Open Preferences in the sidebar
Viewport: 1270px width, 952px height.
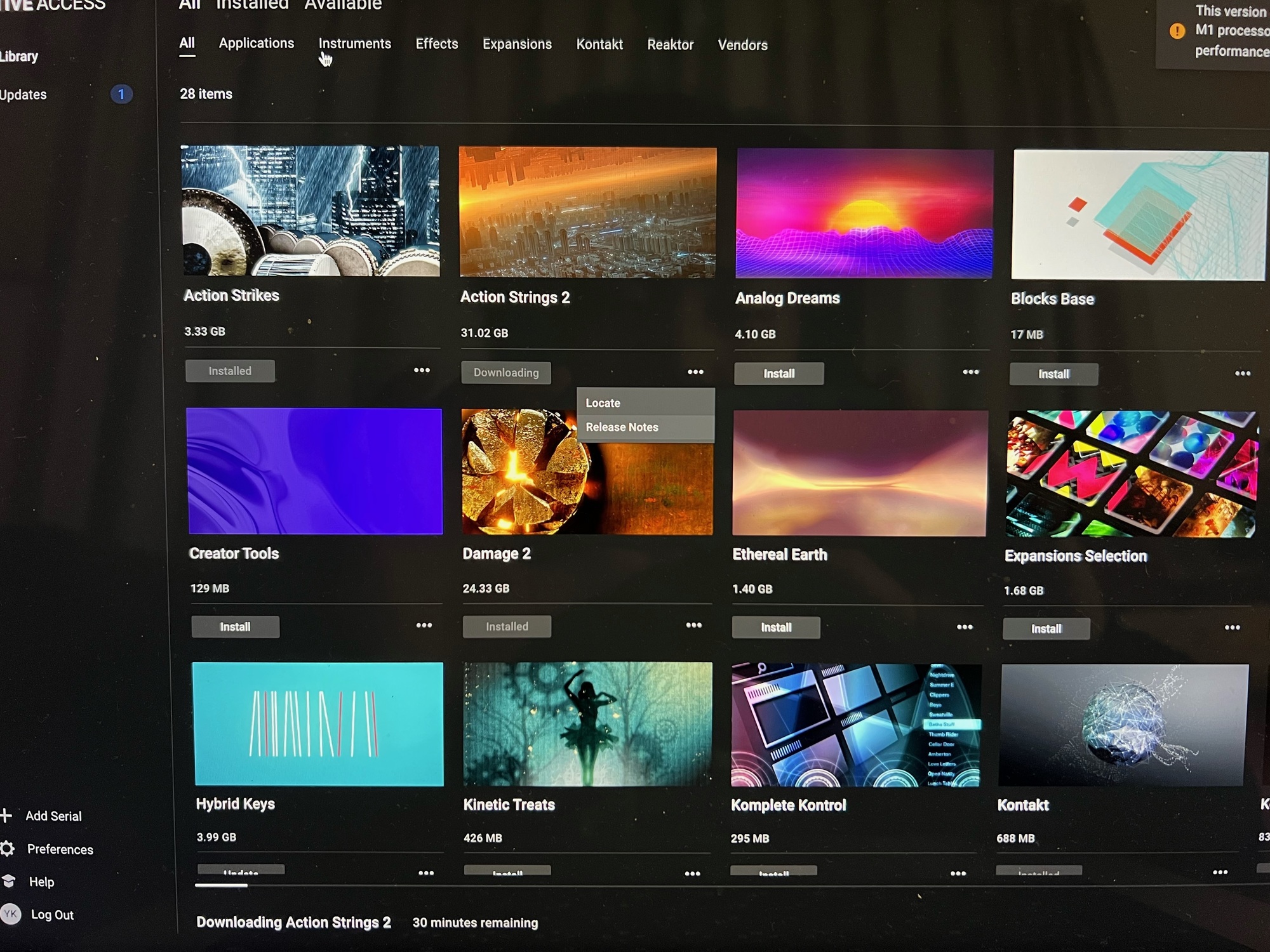coord(60,849)
